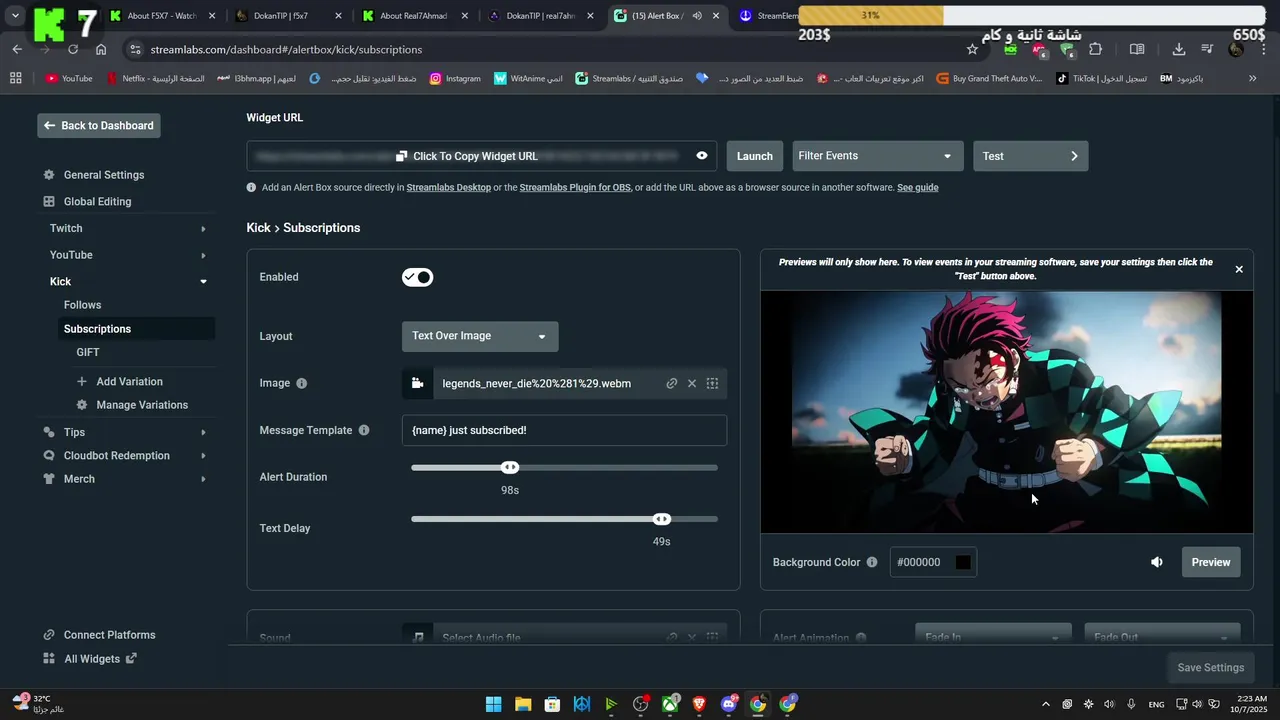Image resolution: width=1280 pixels, height=720 pixels.
Task: Click the Preview button
Action: (x=1211, y=562)
